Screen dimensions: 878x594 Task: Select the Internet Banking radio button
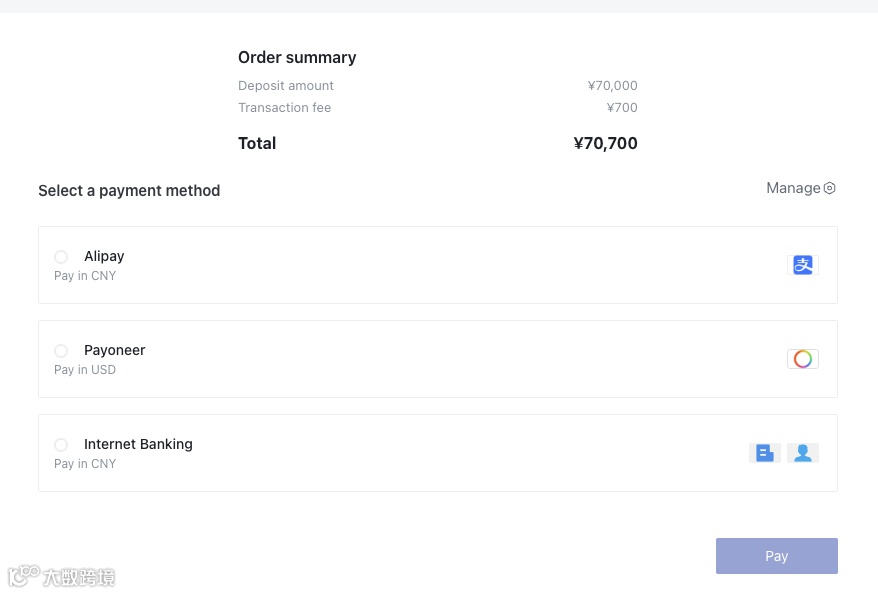point(61,445)
